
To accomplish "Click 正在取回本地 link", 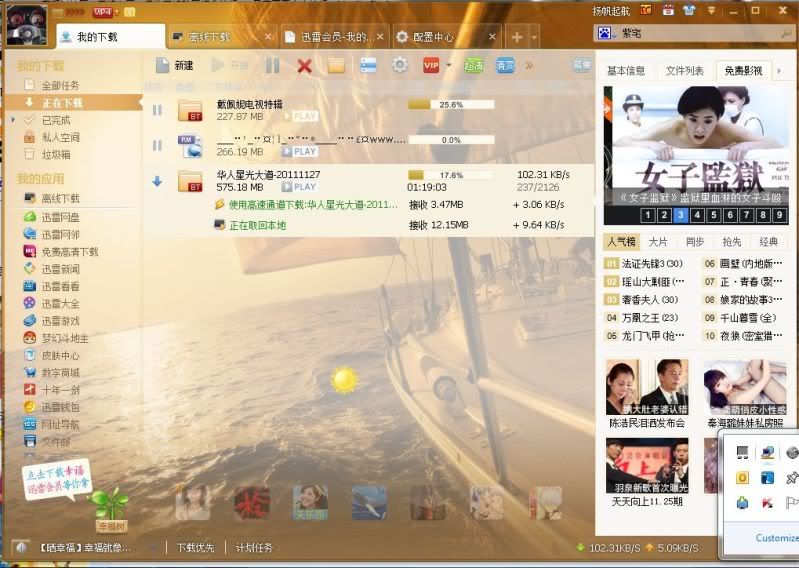I will point(257,225).
